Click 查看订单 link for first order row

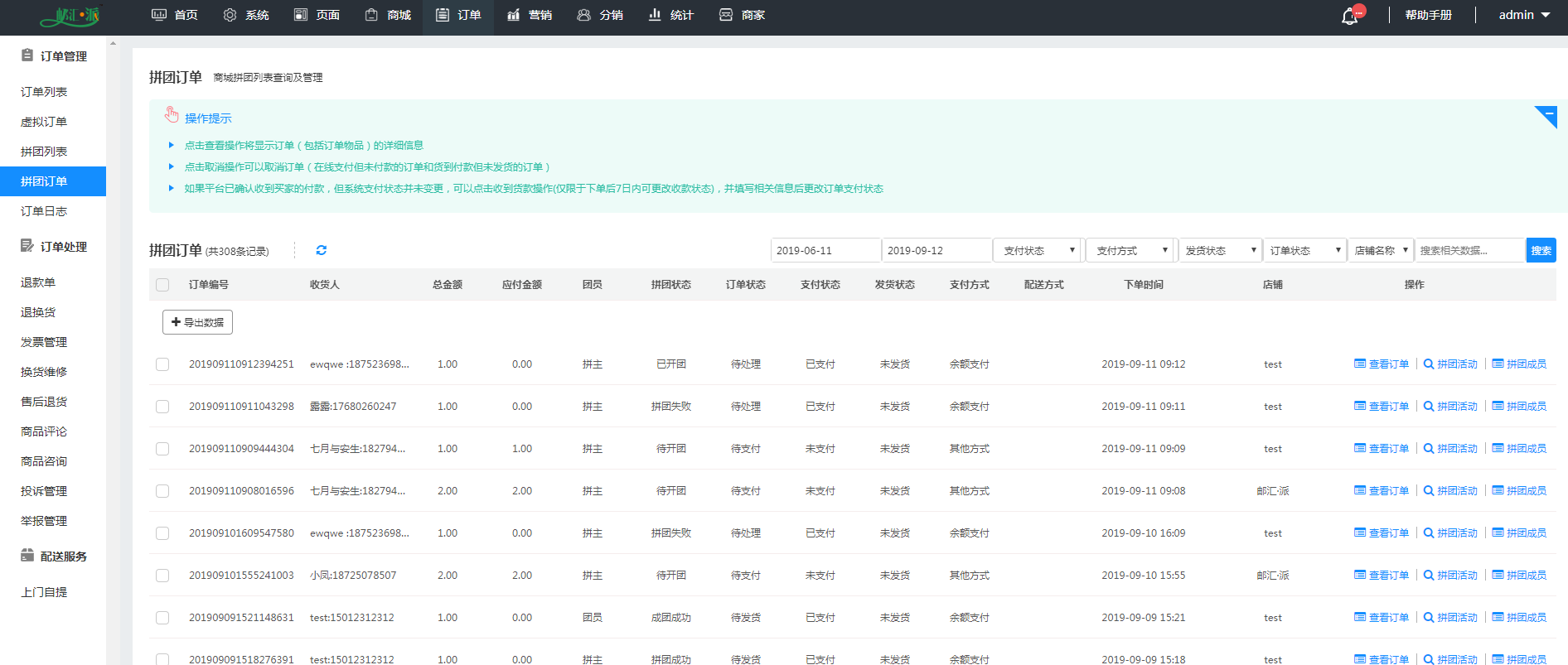point(1382,364)
